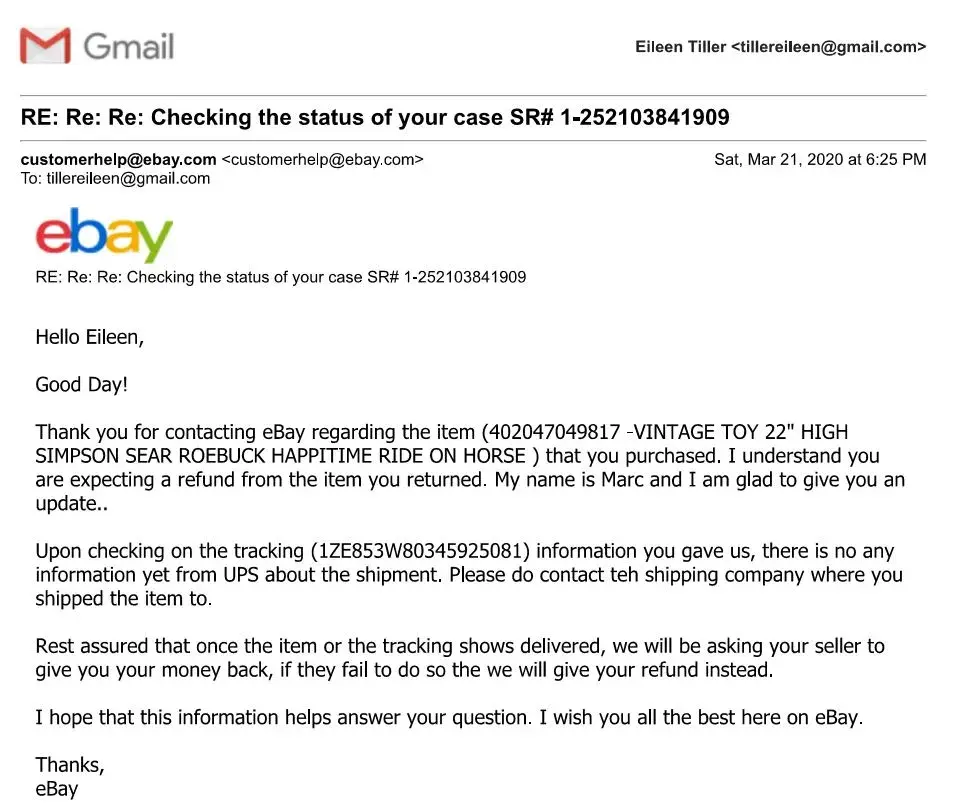Click the Gmail envelope logo icon

(45, 46)
